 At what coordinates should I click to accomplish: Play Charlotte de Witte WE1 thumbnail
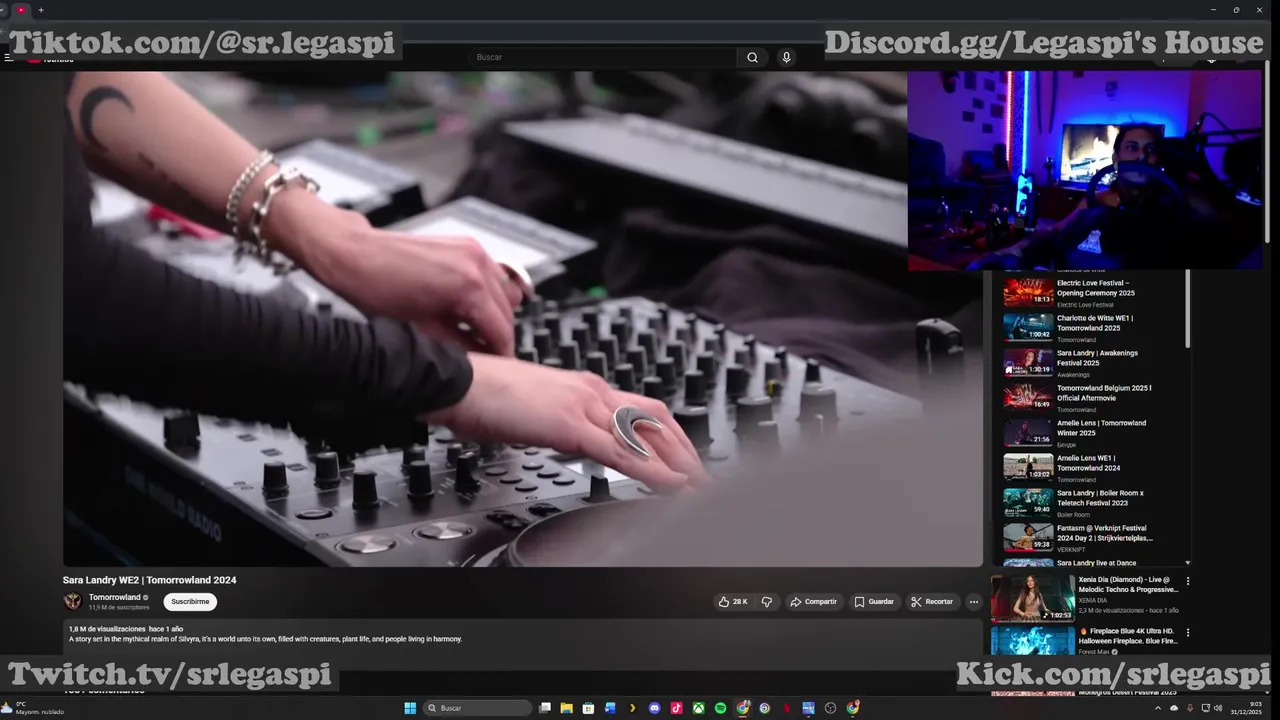click(x=1028, y=327)
